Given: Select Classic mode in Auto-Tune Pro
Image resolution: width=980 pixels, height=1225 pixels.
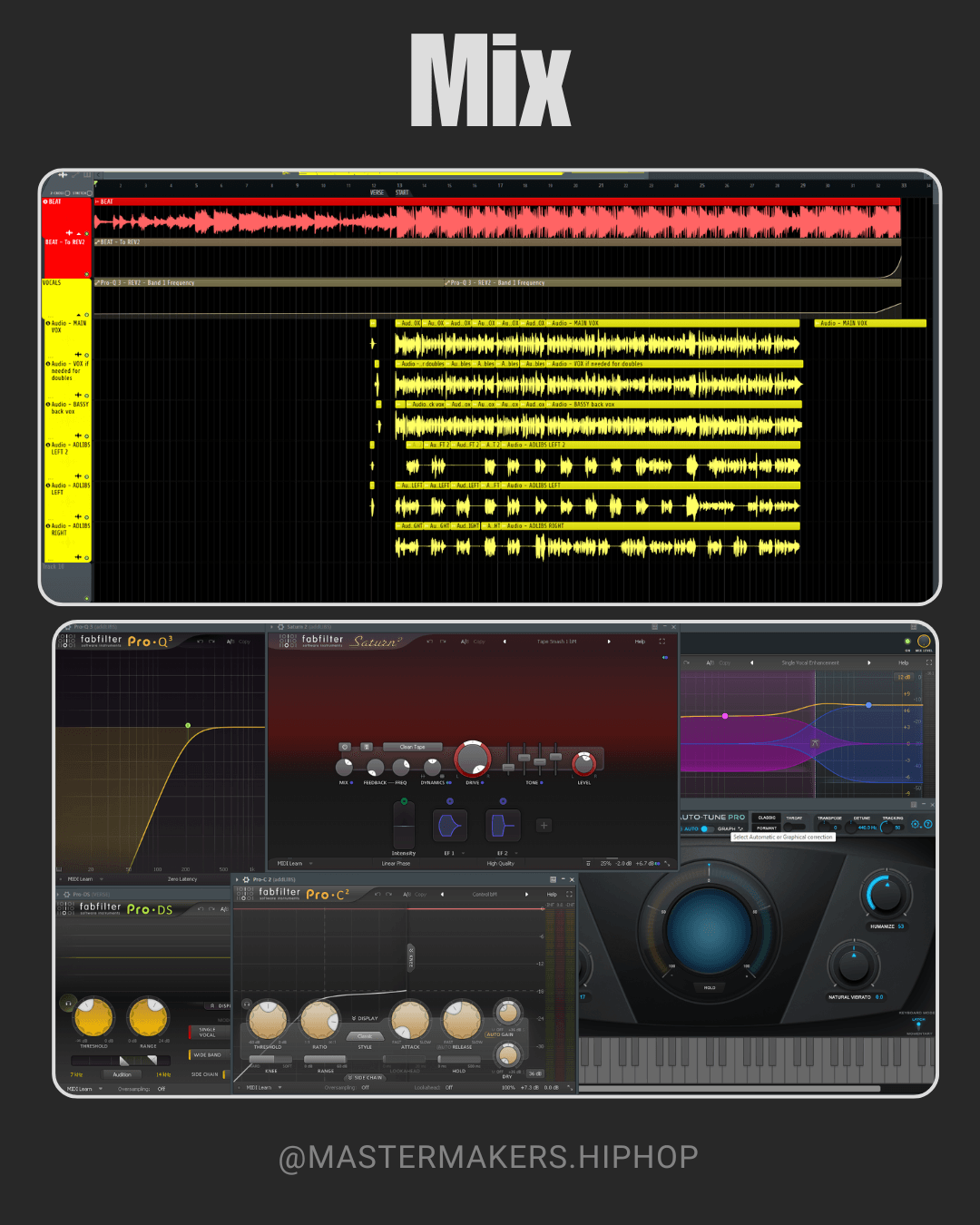Looking at the screenshot, I should point(767,818).
